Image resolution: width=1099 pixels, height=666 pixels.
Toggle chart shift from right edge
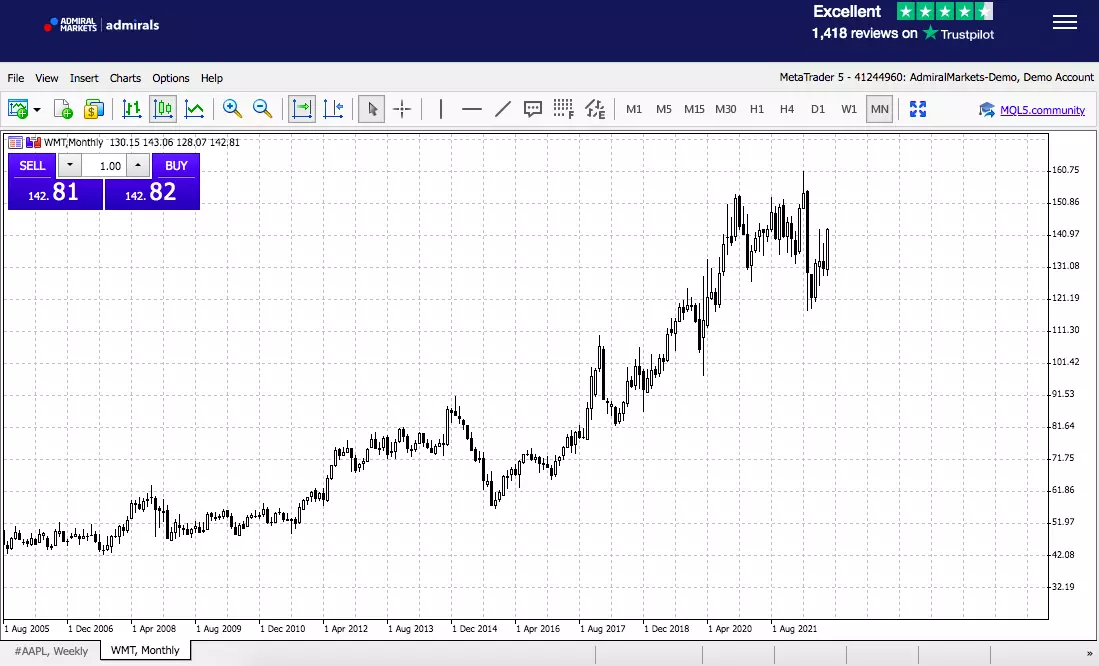[333, 109]
